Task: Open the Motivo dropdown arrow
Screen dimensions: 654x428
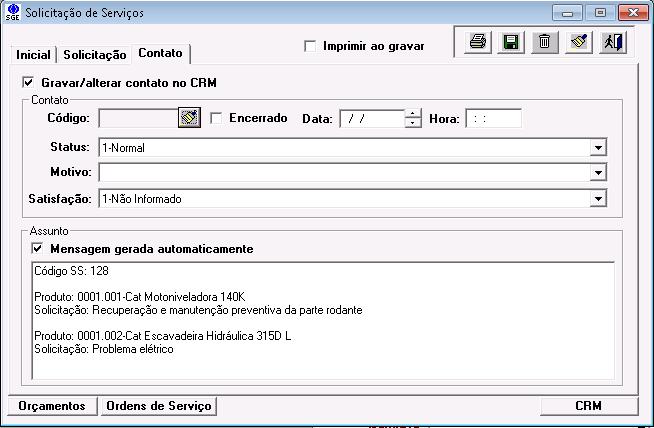Action: coord(598,173)
